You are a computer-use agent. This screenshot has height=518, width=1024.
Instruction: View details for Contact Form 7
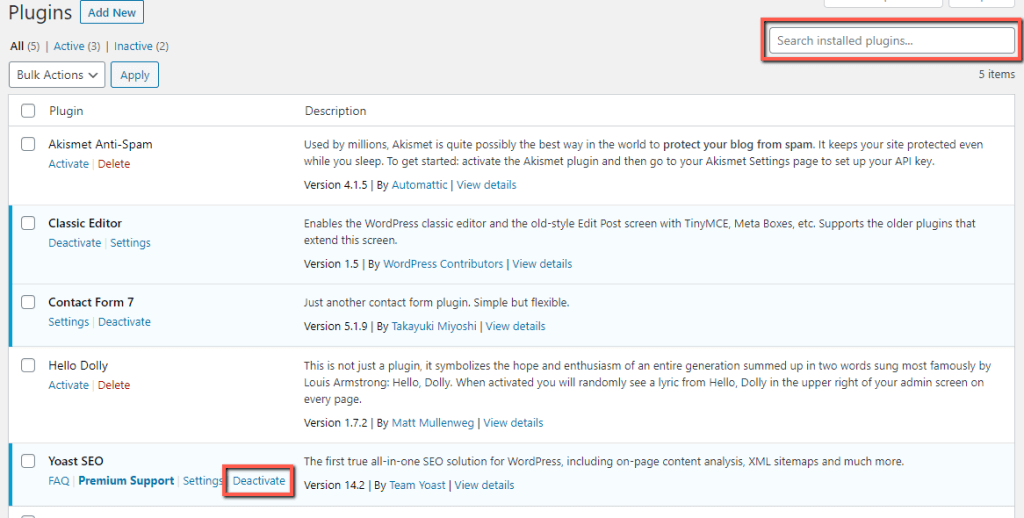515,326
